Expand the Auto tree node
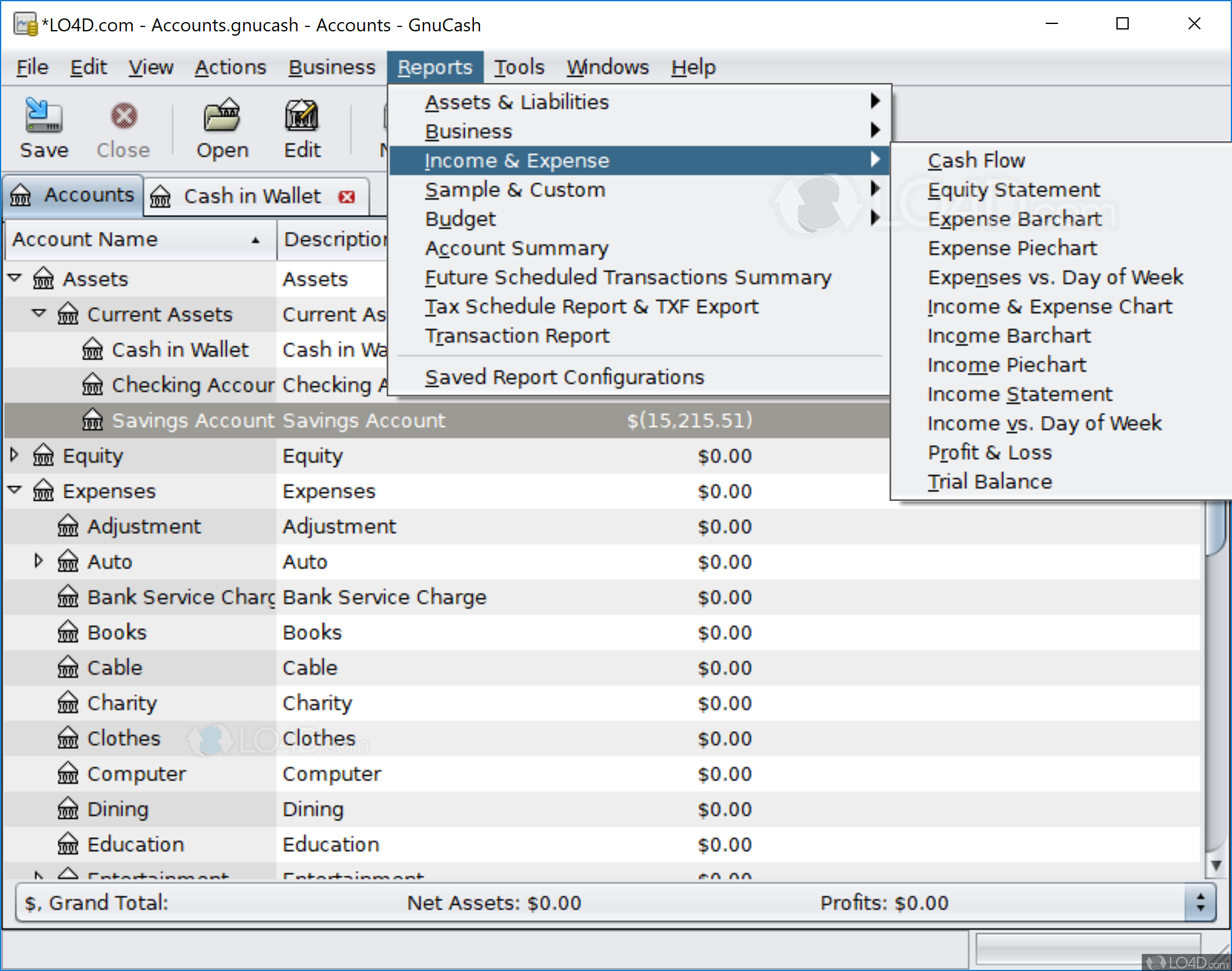 click(39, 560)
